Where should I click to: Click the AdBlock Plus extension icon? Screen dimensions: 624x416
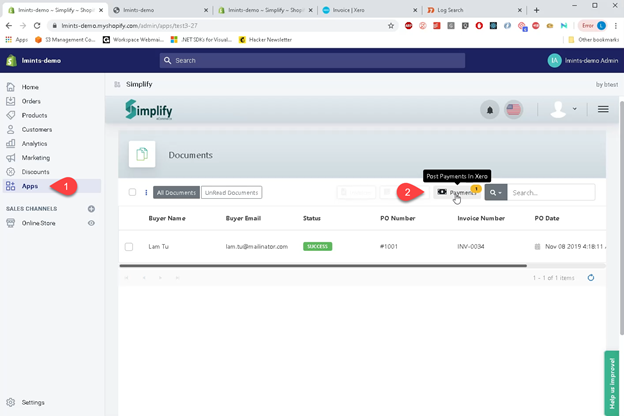pos(408,25)
